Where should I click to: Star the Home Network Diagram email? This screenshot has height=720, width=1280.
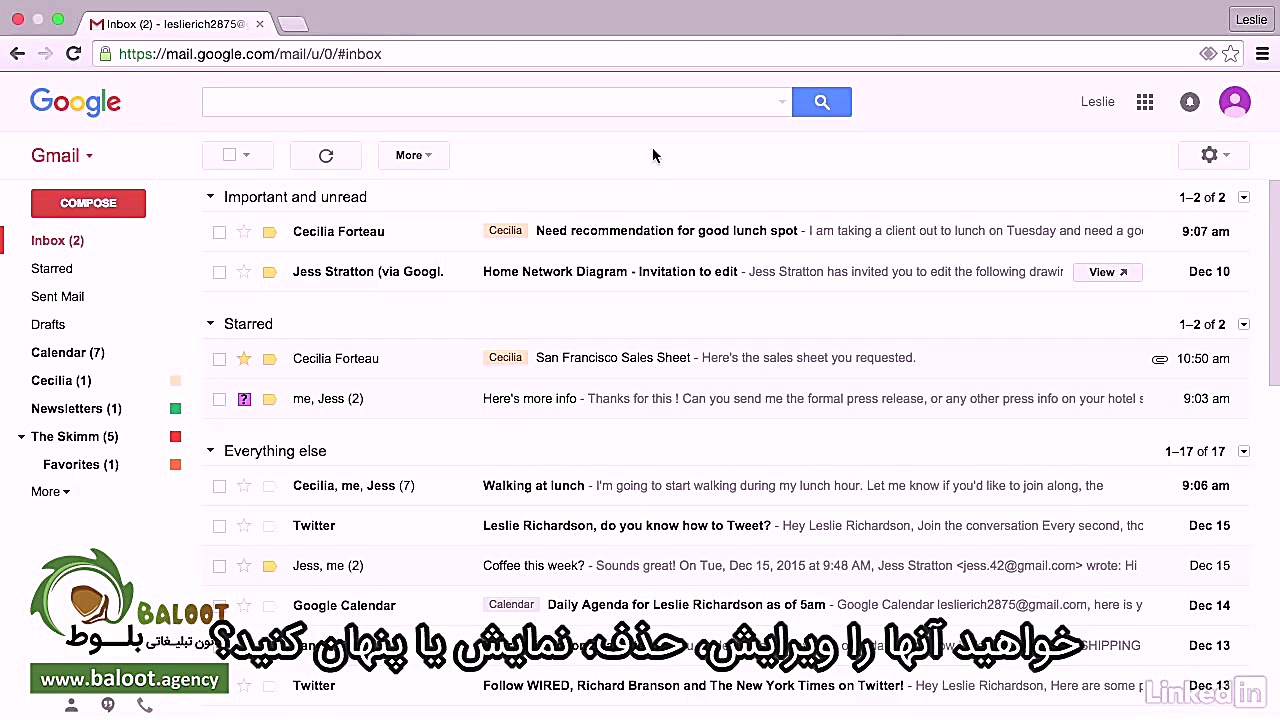(244, 272)
